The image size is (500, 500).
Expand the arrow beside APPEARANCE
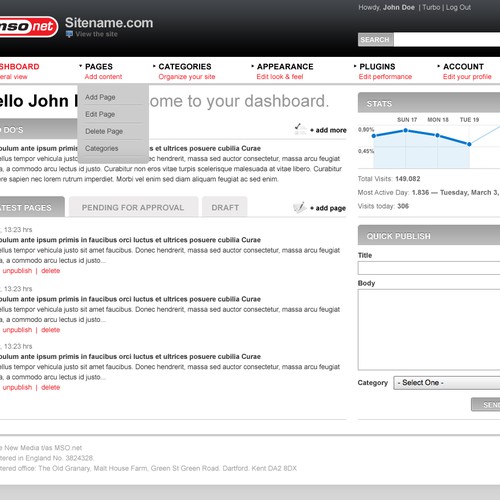[x=252, y=66]
